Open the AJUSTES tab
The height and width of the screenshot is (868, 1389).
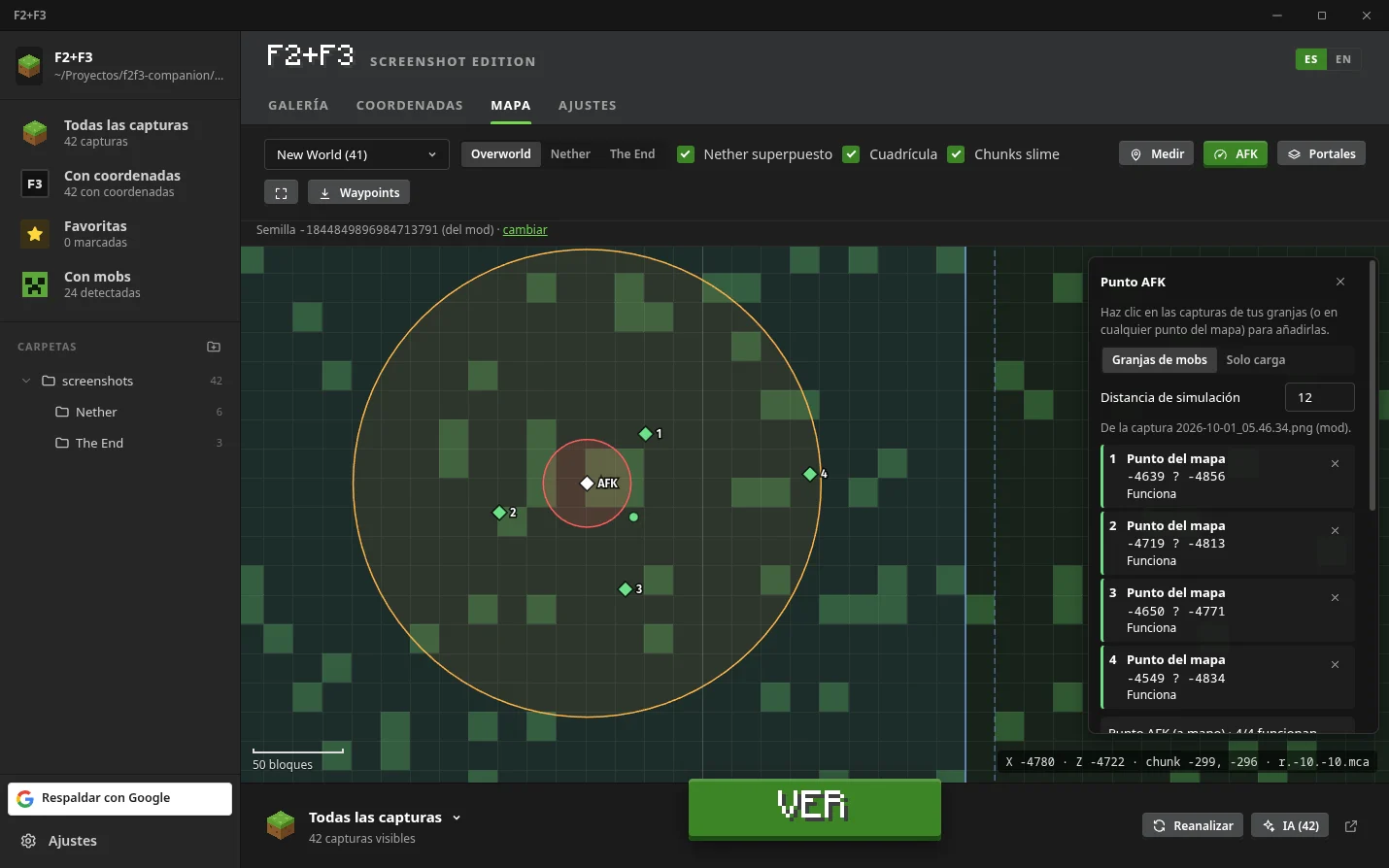(x=588, y=105)
